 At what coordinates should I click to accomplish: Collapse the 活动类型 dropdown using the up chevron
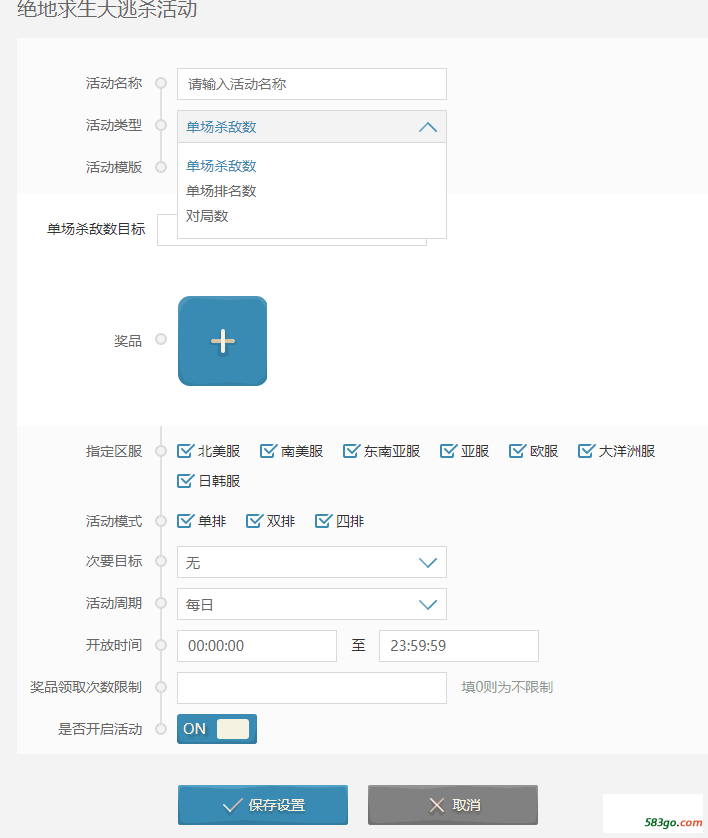coord(427,127)
